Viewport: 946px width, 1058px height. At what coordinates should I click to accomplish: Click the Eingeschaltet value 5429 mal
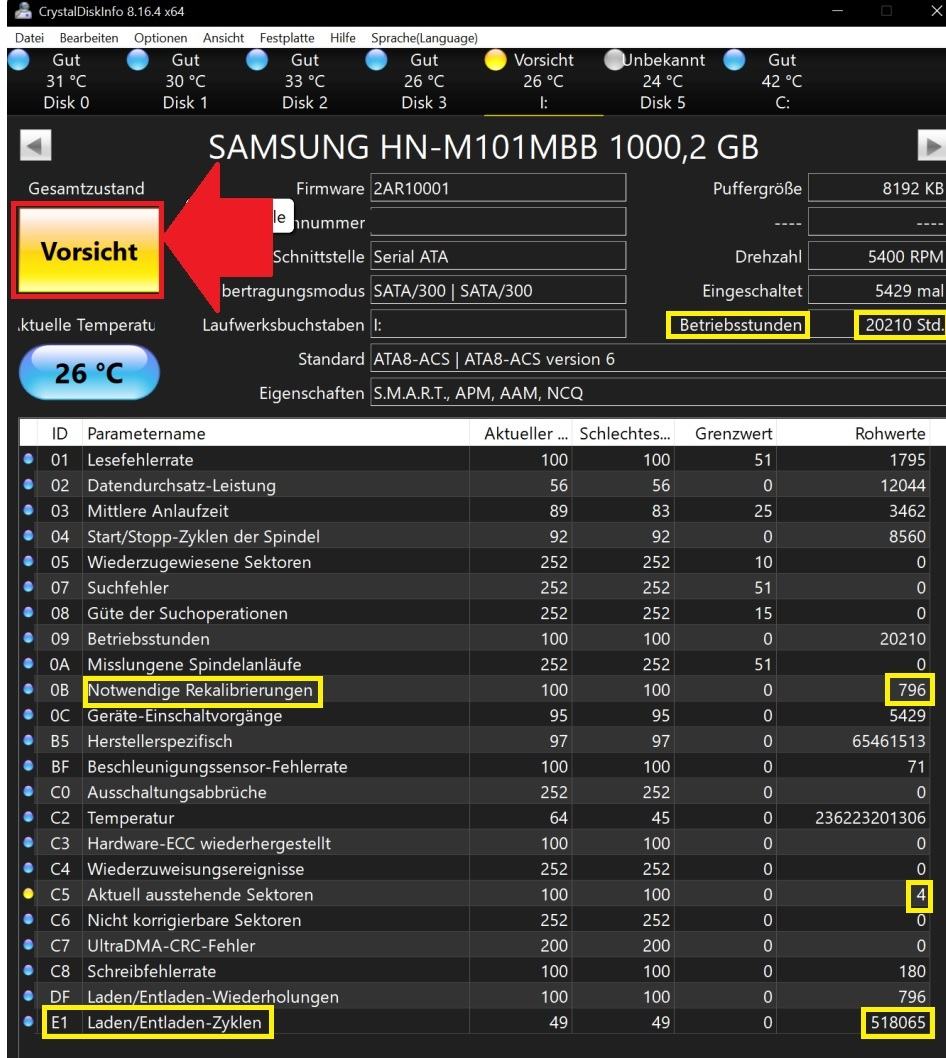click(x=877, y=291)
